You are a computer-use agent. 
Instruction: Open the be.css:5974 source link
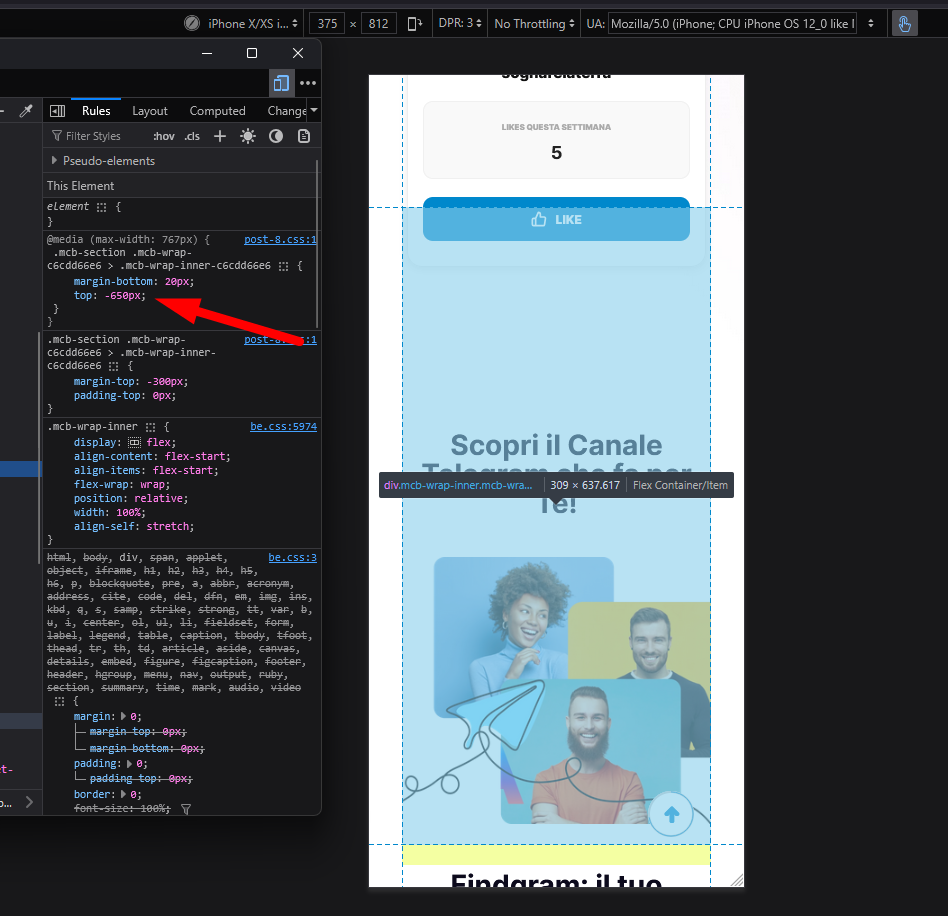(283, 427)
